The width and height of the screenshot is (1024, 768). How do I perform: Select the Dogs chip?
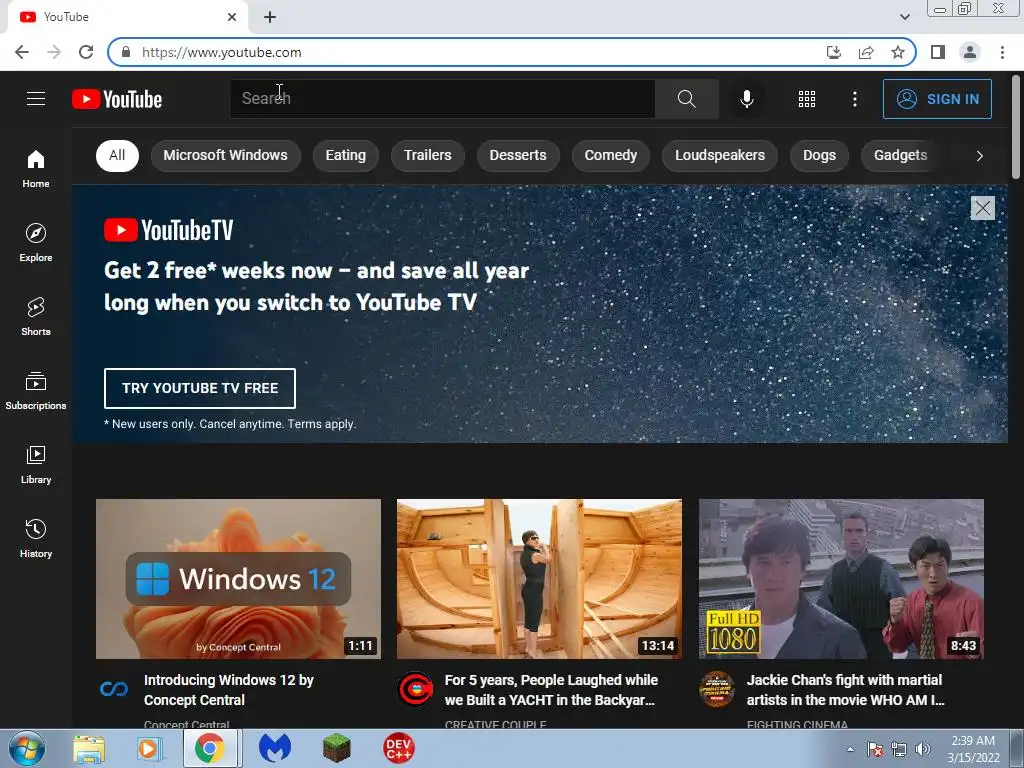[819, 155]
